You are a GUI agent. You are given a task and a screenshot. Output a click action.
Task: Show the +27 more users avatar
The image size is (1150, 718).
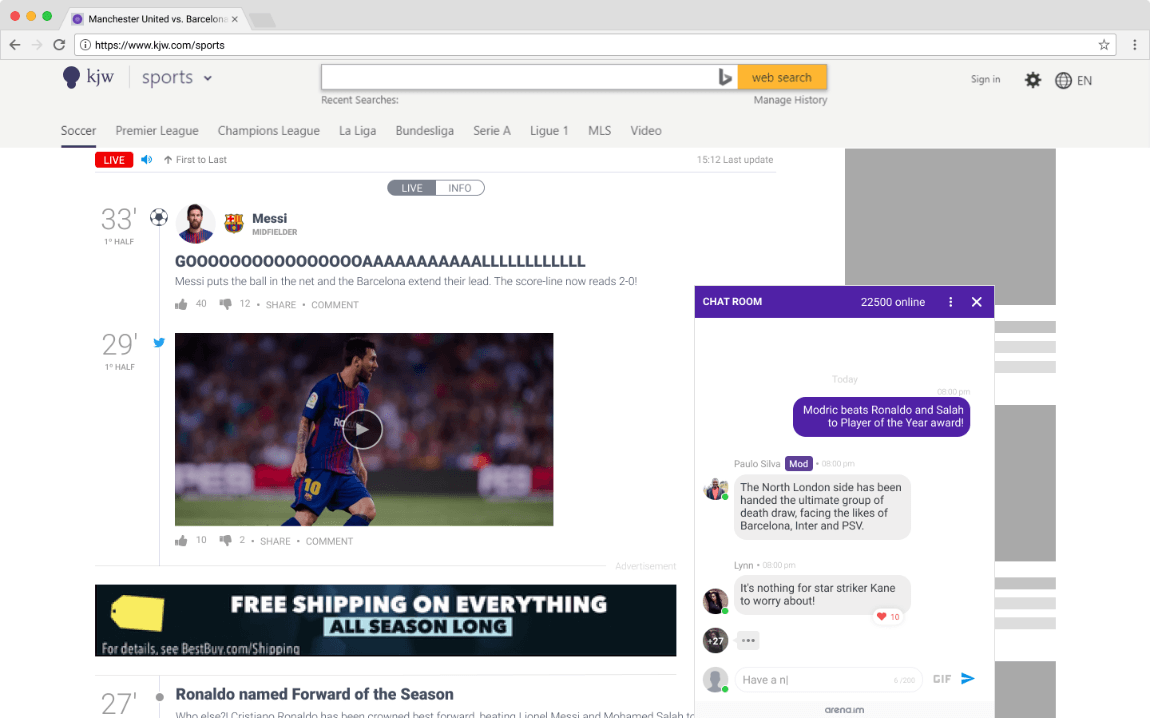point(715,640)
